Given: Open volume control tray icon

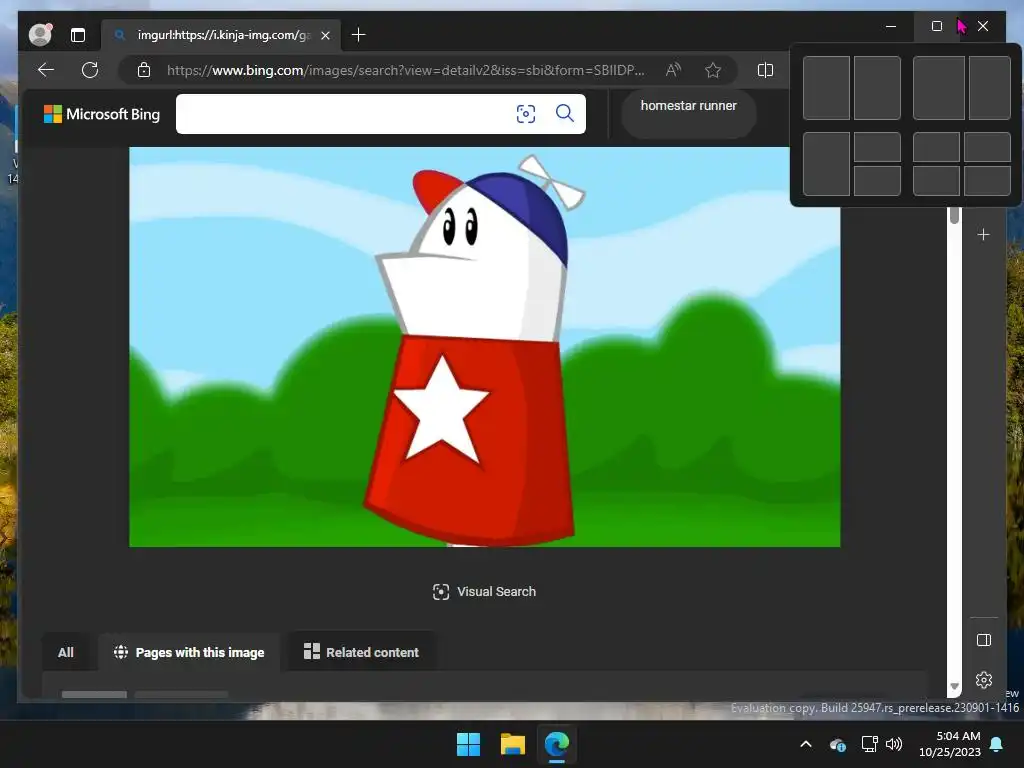Looking at the screenshot, I should pos(894,744).
